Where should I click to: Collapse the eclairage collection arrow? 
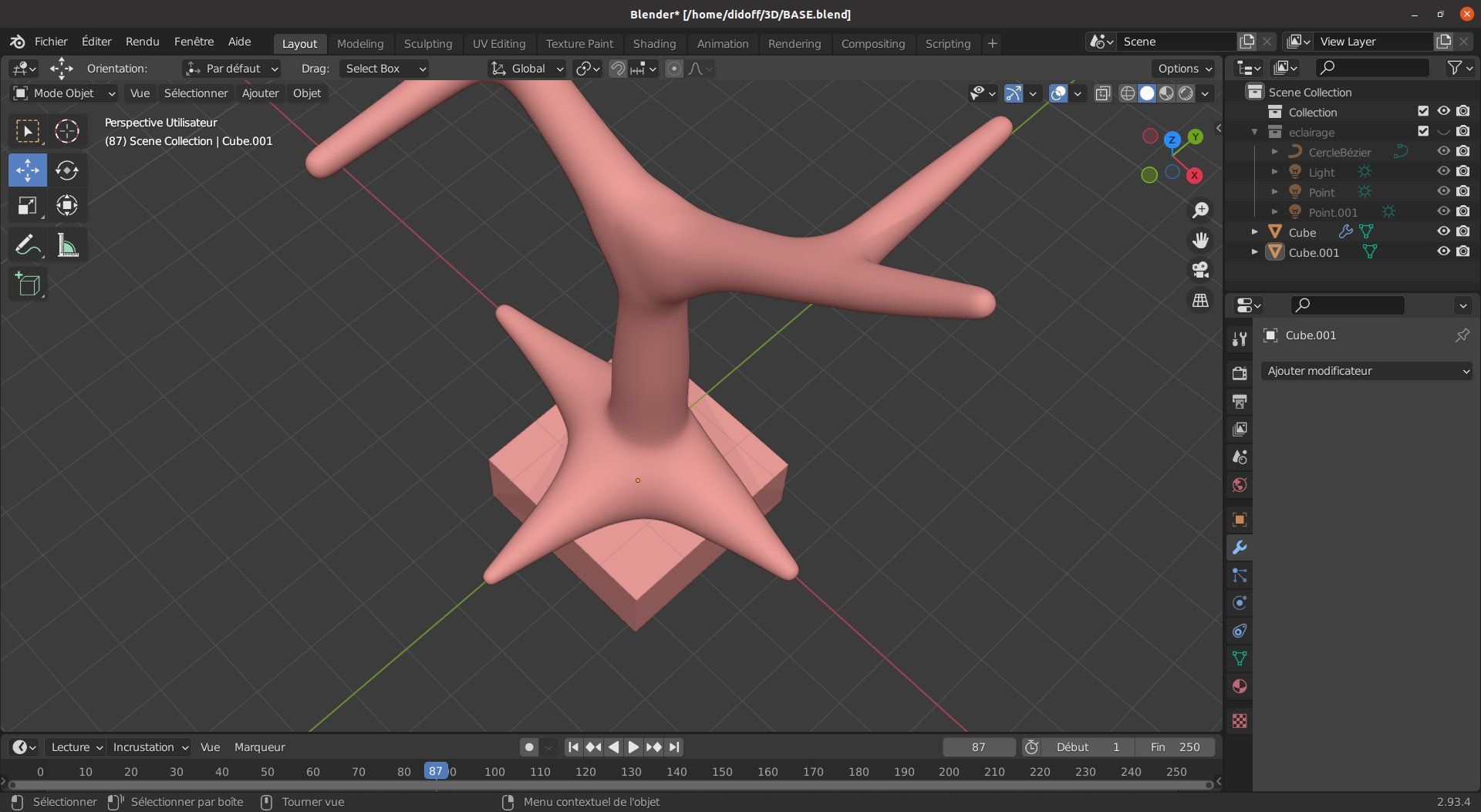[1255, 132]
